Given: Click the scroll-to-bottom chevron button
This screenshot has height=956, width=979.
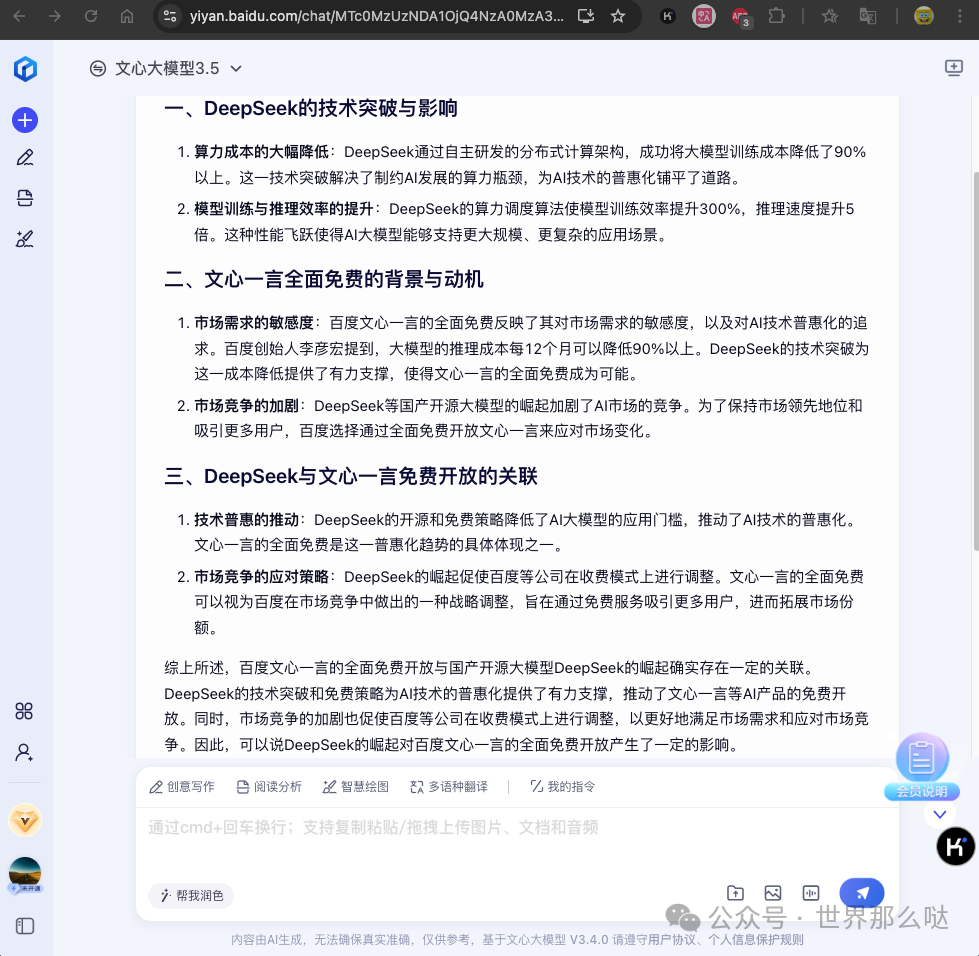Looking at the screenshot, I should (x=940, y=814).
